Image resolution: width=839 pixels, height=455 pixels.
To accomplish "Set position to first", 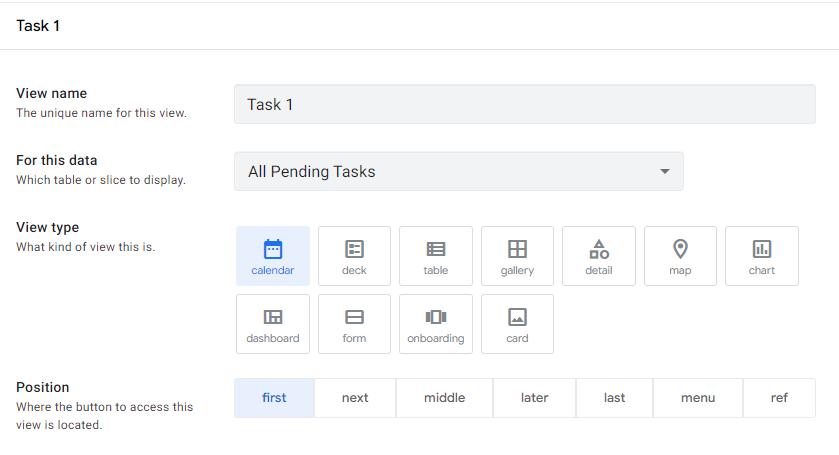I will click(x=274, y=398).
